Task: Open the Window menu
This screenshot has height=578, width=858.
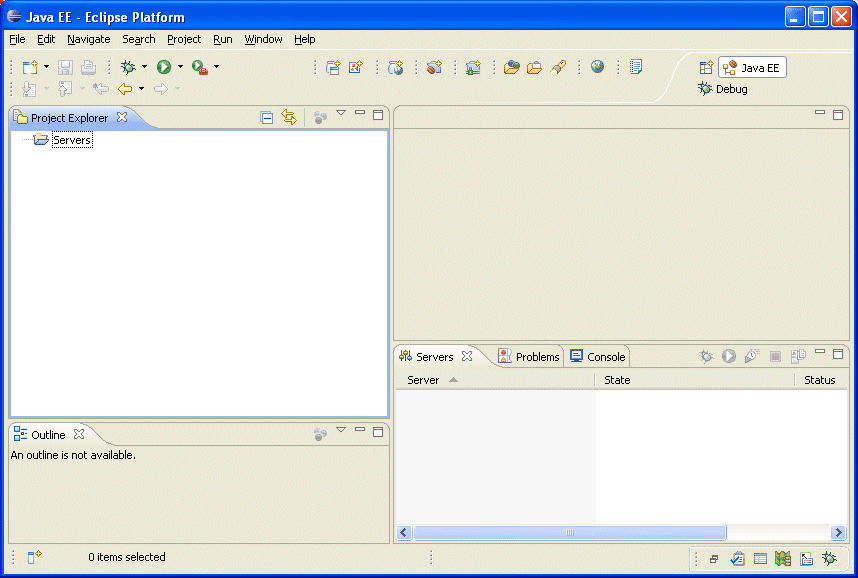Action: point(263,39)
